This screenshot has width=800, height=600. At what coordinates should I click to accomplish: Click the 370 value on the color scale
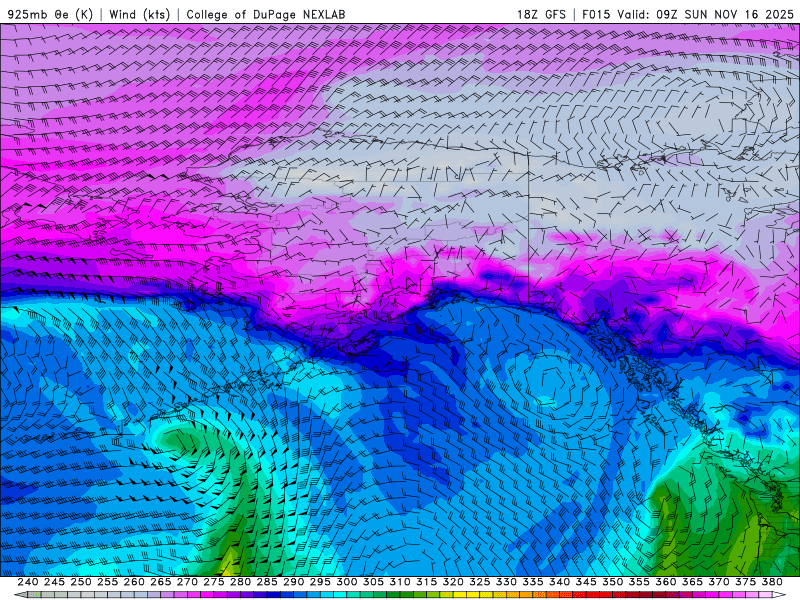tap(719, 582)
